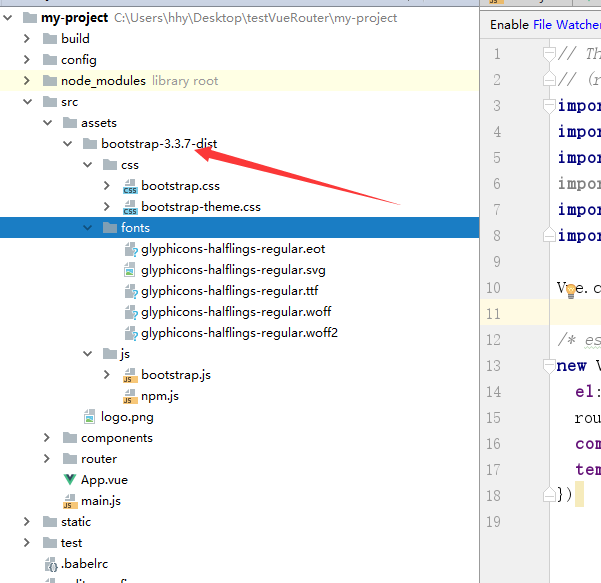Screen dimensions: 601x583
Task: Expand the config folder
Action: point(26,59)
